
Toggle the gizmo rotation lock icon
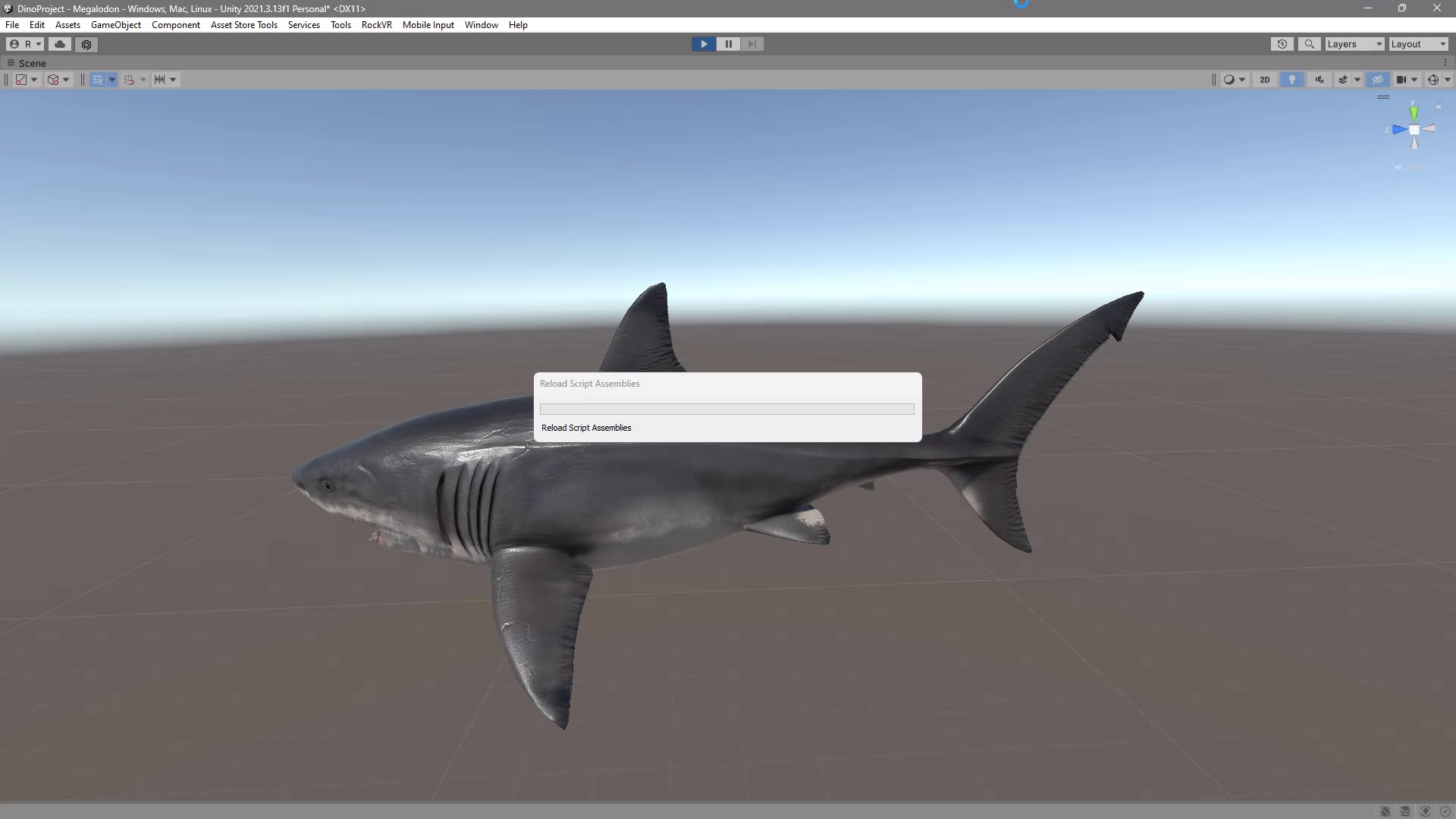point(1439,107)
